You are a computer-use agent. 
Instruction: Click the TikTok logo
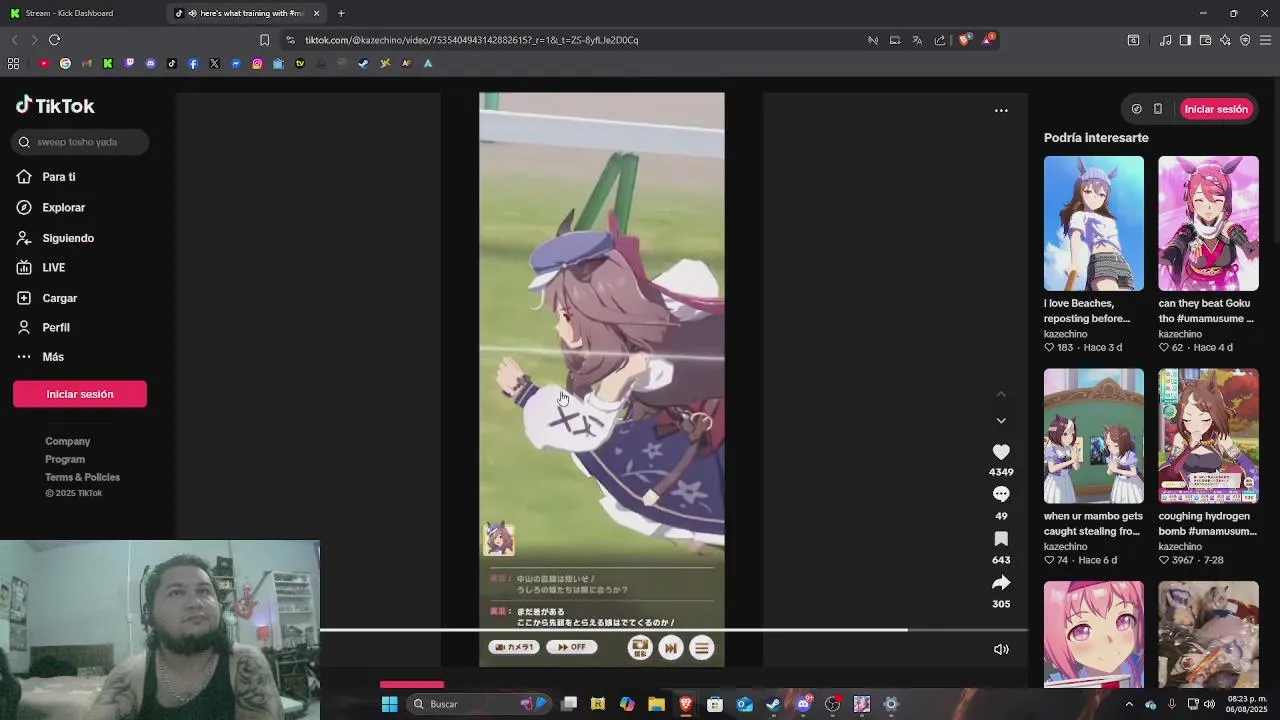55,105
